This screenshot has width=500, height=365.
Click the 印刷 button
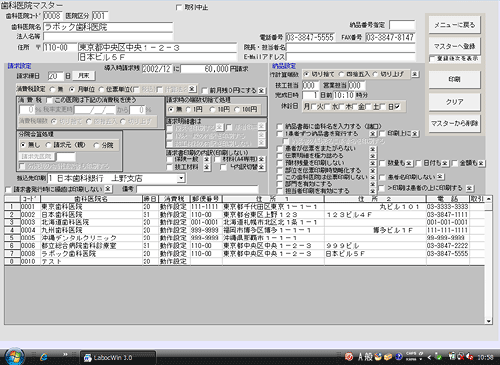pos(455,79)
